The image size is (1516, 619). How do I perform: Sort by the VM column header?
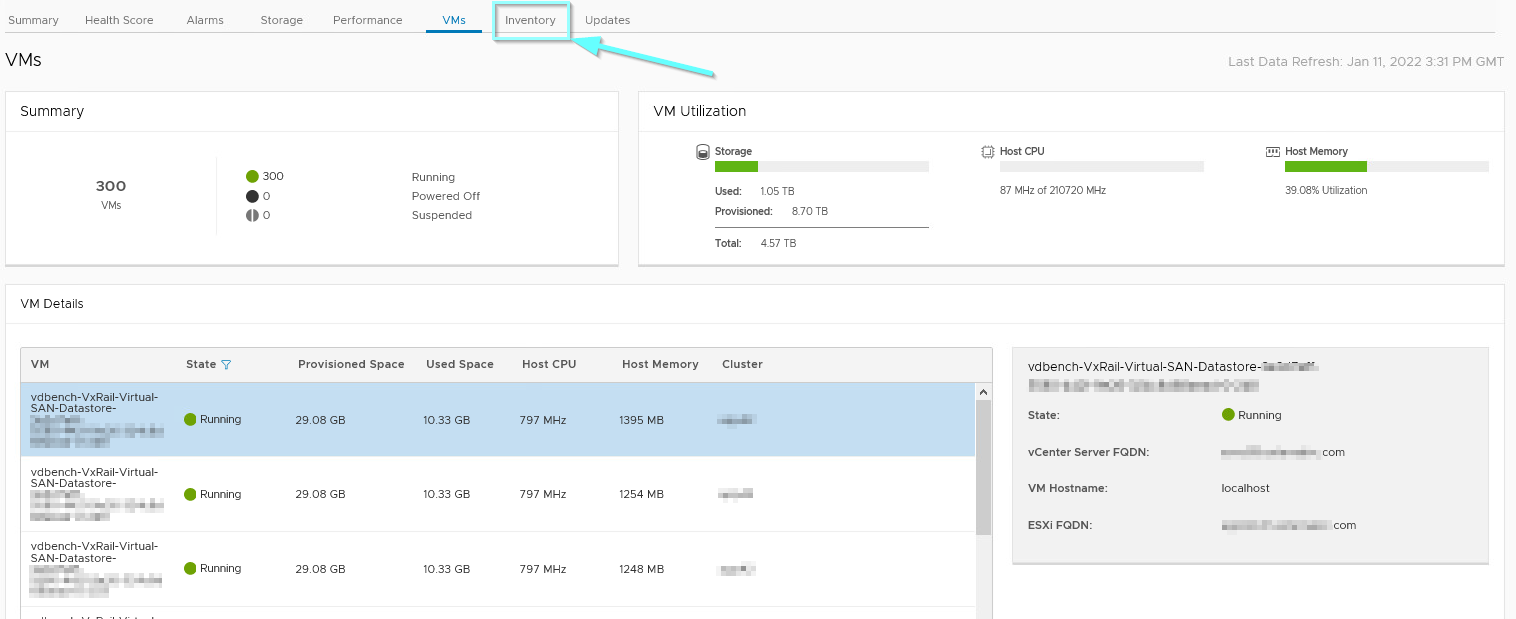point(40,365)
